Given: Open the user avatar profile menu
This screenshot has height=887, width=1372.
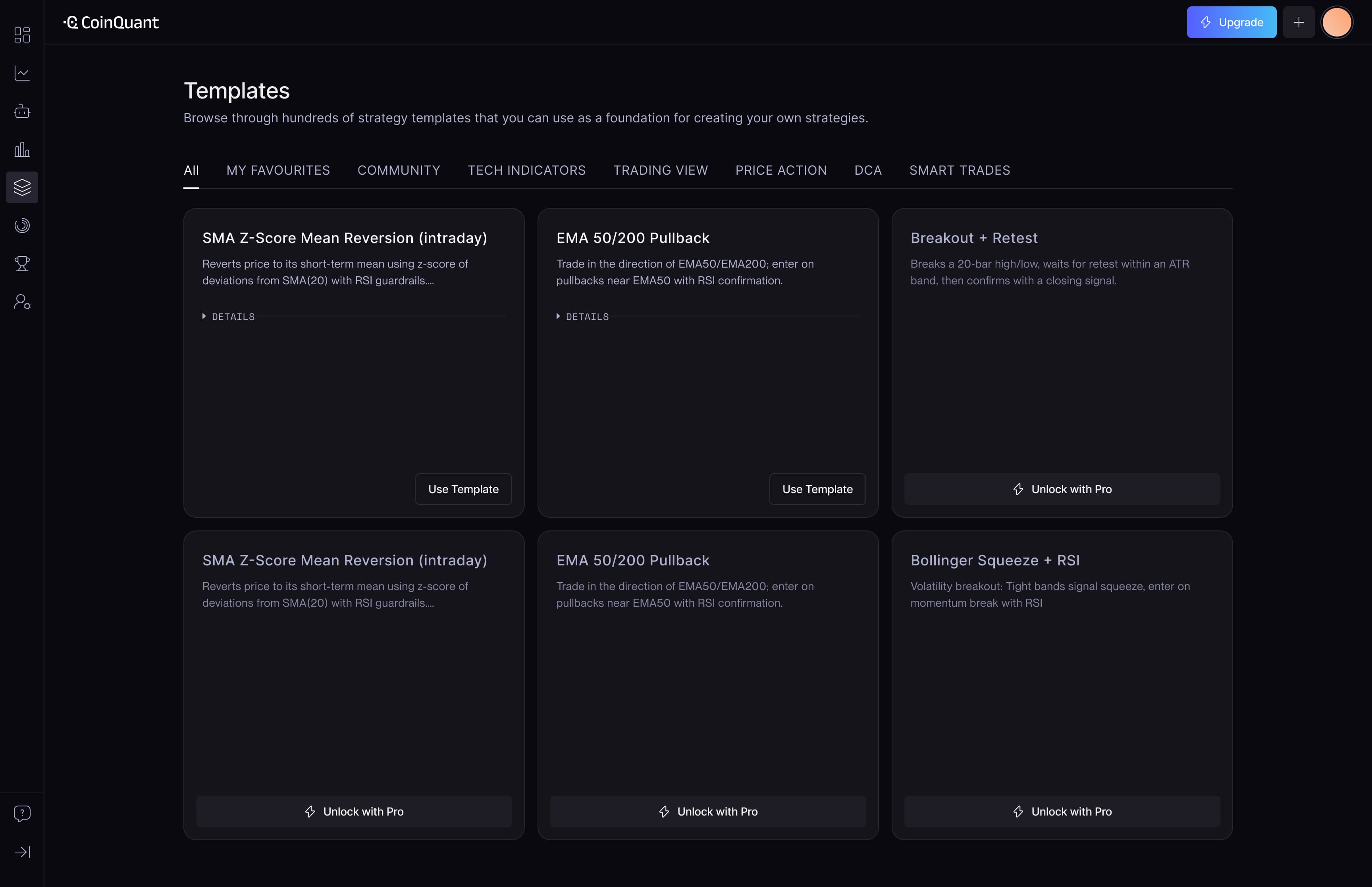Looking at the screenshot, I should [x=1336, y=23].
